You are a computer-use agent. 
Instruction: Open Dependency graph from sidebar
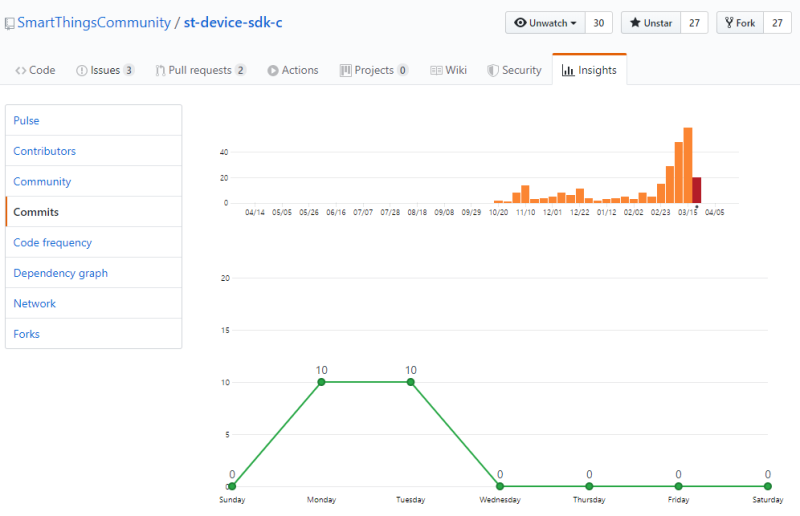coord(93,273)
